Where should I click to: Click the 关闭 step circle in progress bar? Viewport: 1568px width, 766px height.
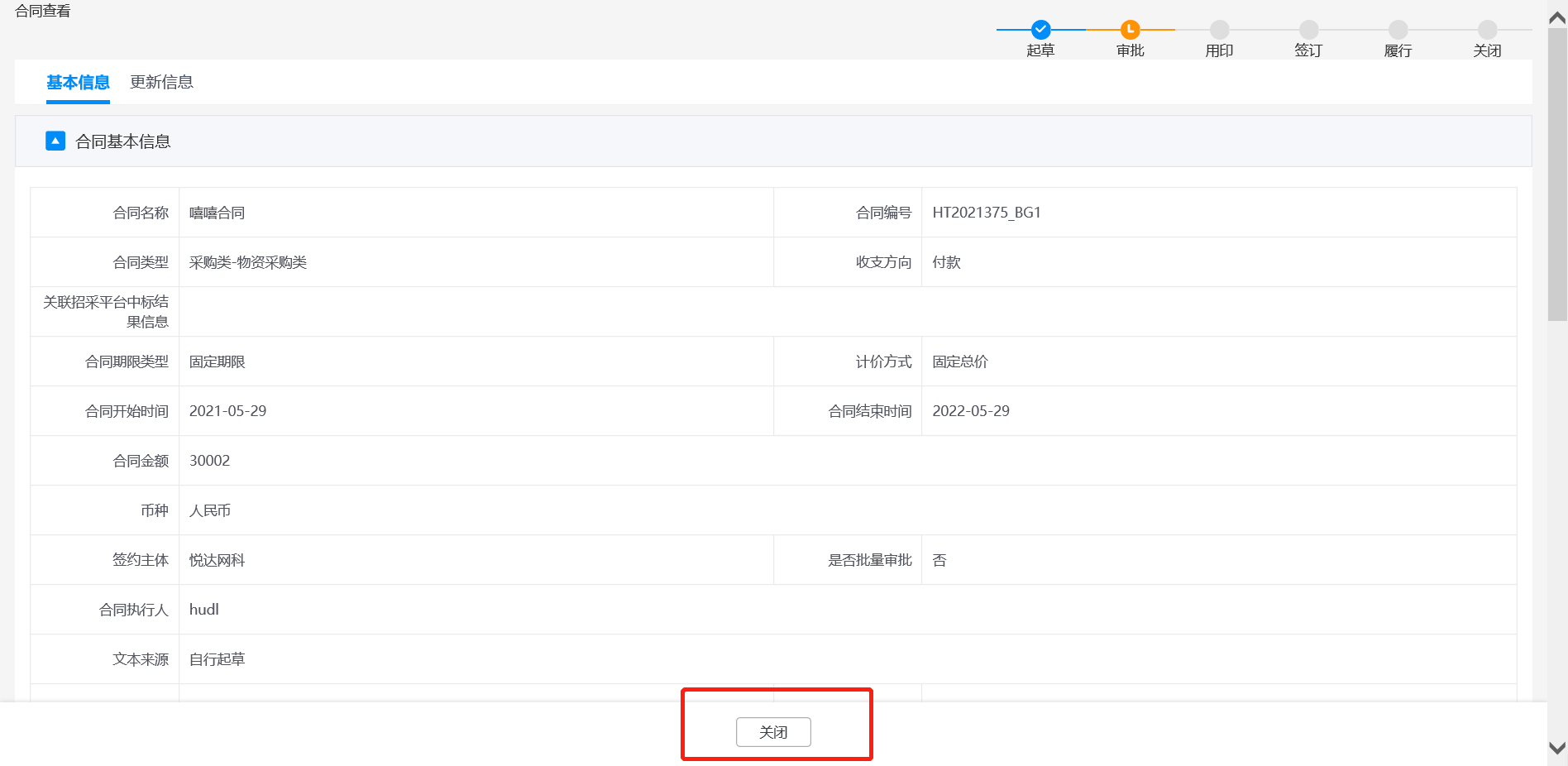click(1487, 30)
